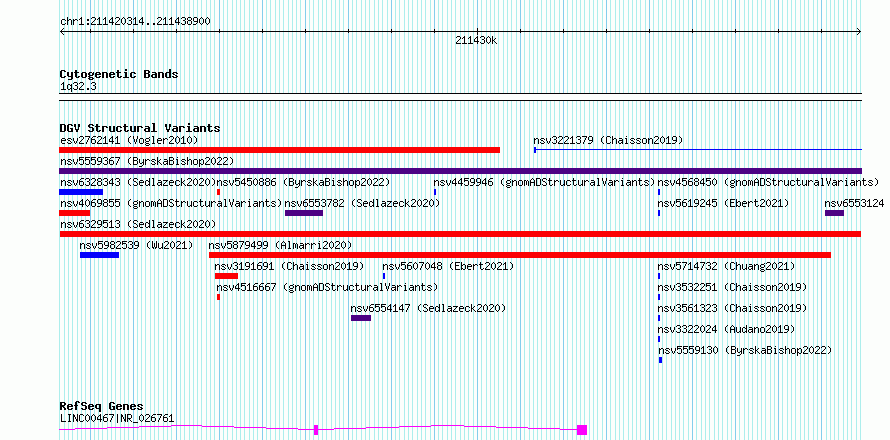Select the small magenta LINC00467 exon

pos(316,430)
